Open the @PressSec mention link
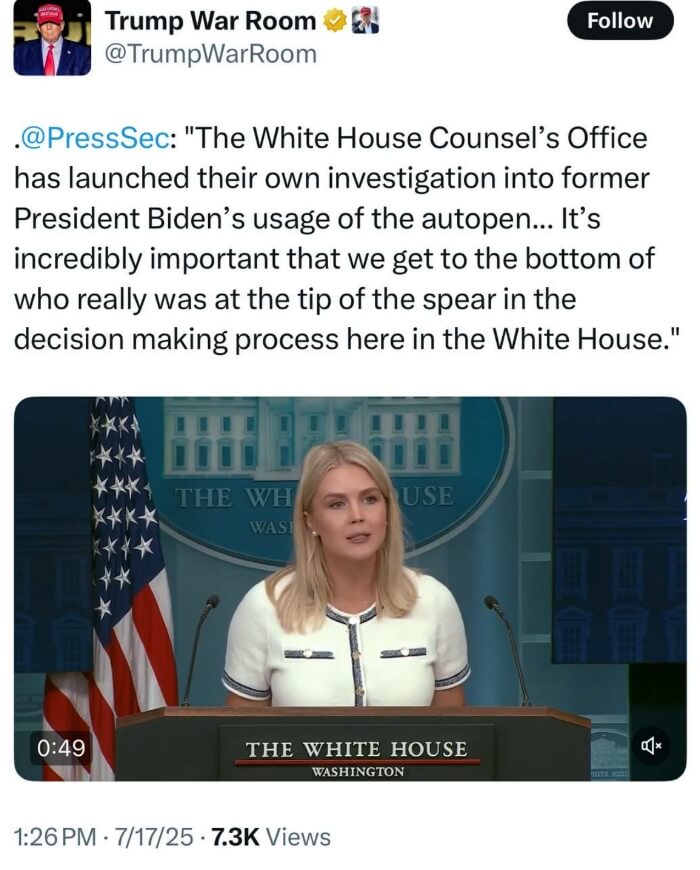Image resolution: width=700 pixels, height=870 pixels. 95,138
